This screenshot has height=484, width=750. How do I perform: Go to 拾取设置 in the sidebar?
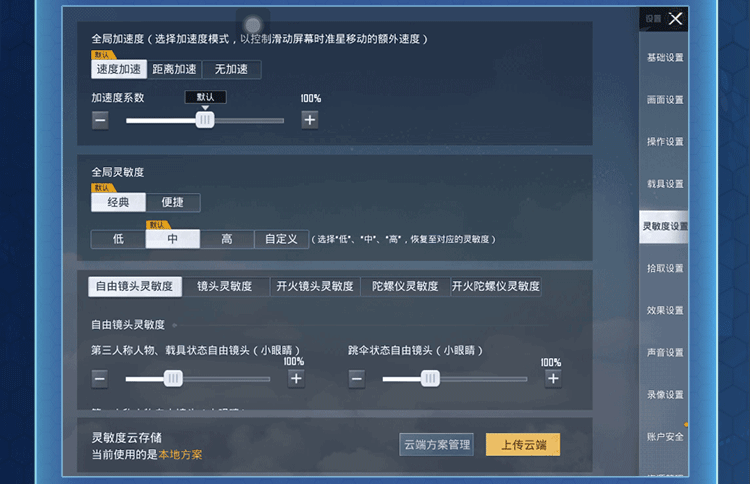click(x=665, y=268)
